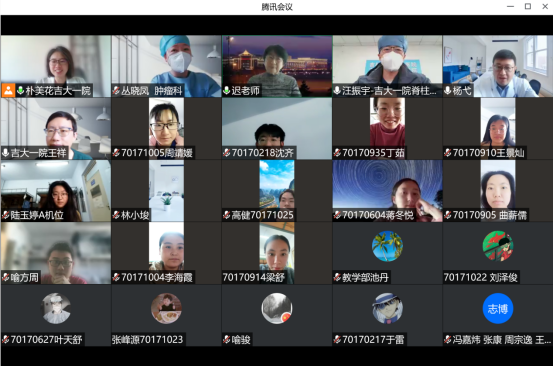This screenshot has width=554, height=366.
Task: Click anime avatar of 70170217于雷
Action: coord(387,308)
